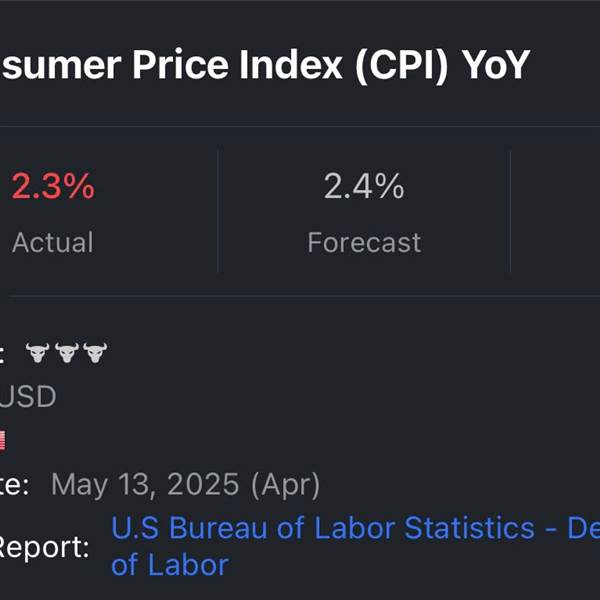Viewport: 600px width, 600px height.
Task: Click the third bull importance icon
Action: coord(95,353)
